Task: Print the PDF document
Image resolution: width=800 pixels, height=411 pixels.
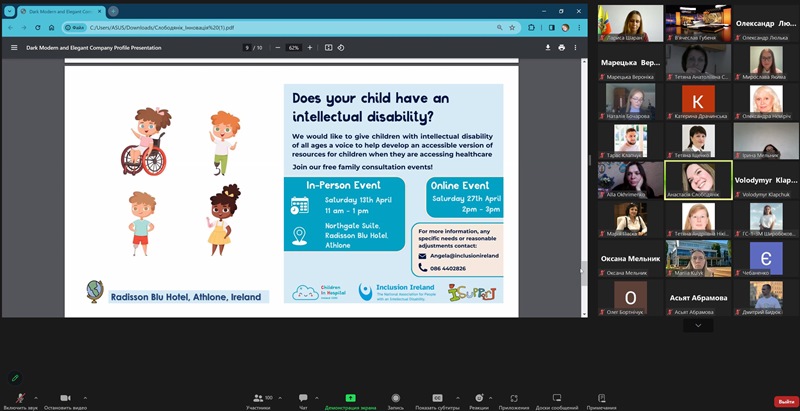Action: point(562,47)
